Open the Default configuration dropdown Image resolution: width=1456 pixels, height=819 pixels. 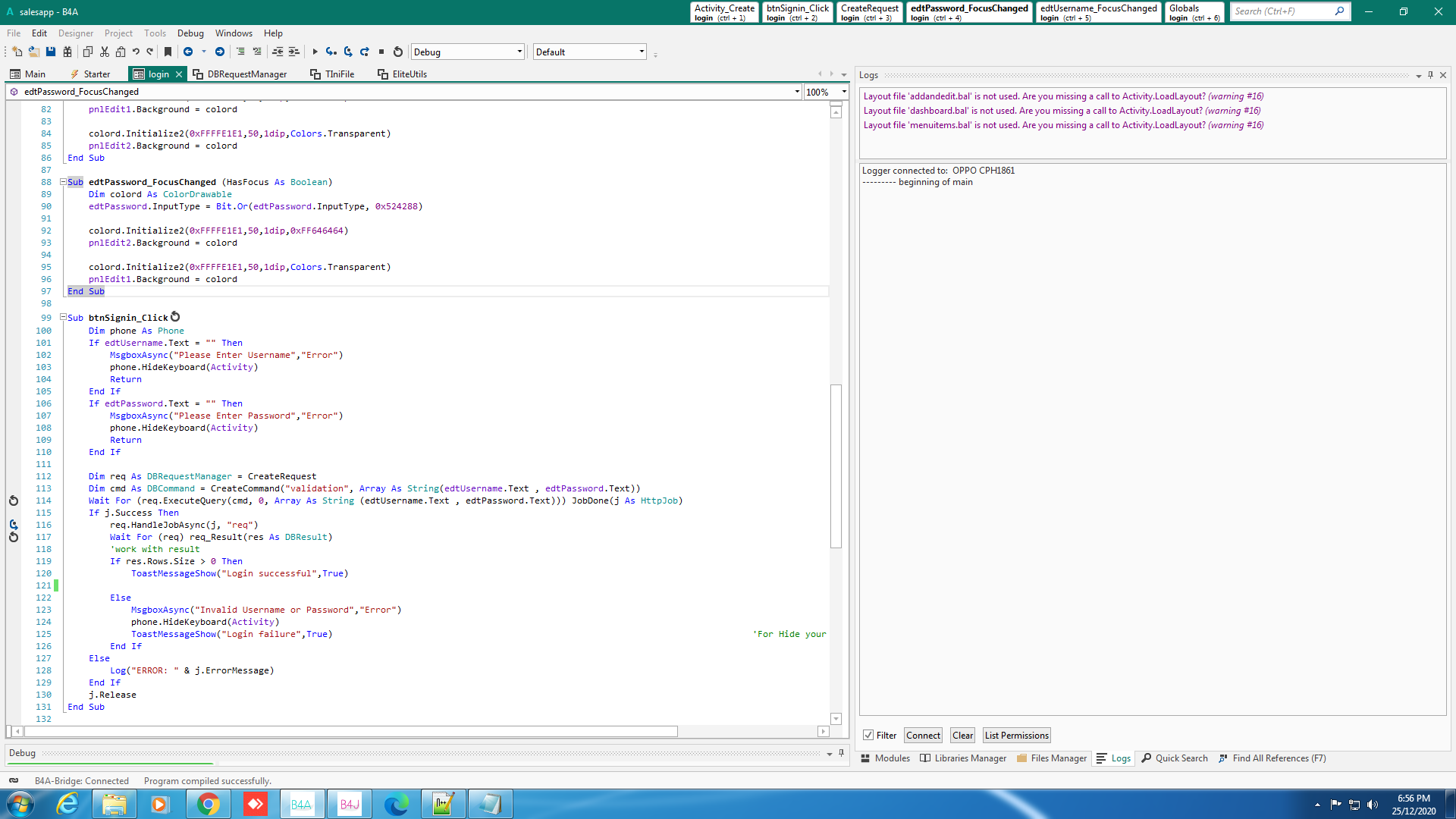(642, 52)
